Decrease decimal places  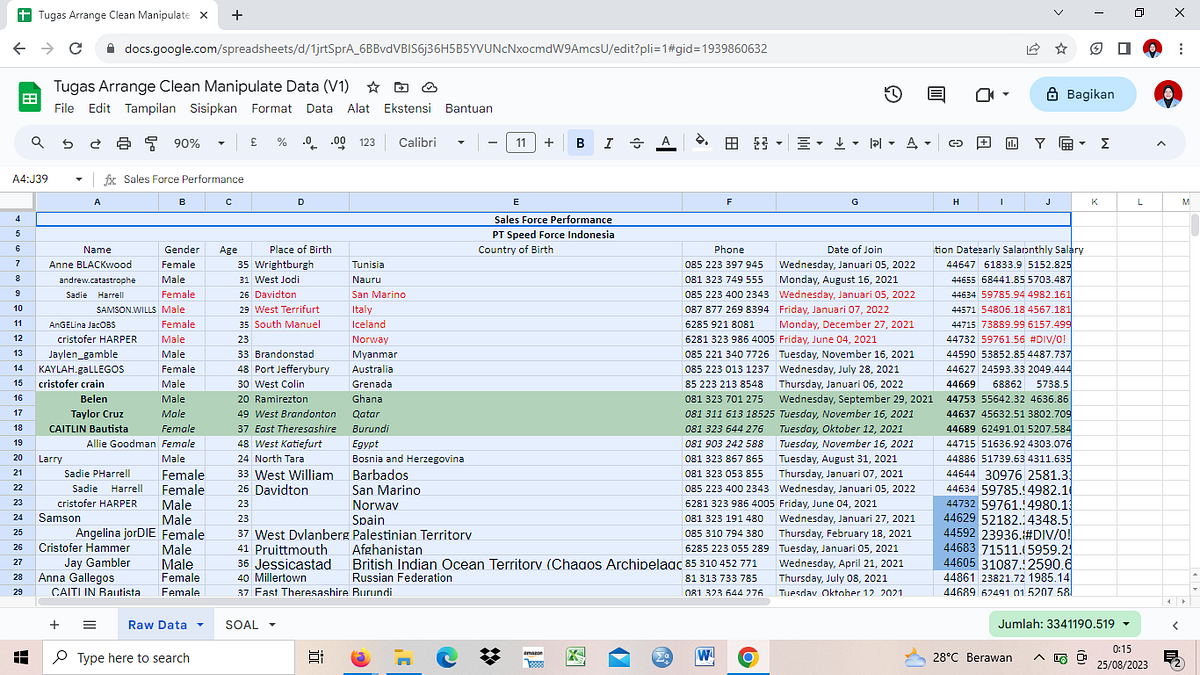pos(309,142)
